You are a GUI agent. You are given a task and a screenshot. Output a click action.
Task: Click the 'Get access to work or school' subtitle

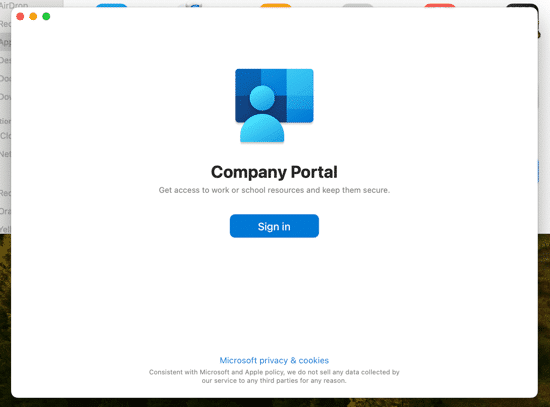pyautogui.click(x=274, y=190)
